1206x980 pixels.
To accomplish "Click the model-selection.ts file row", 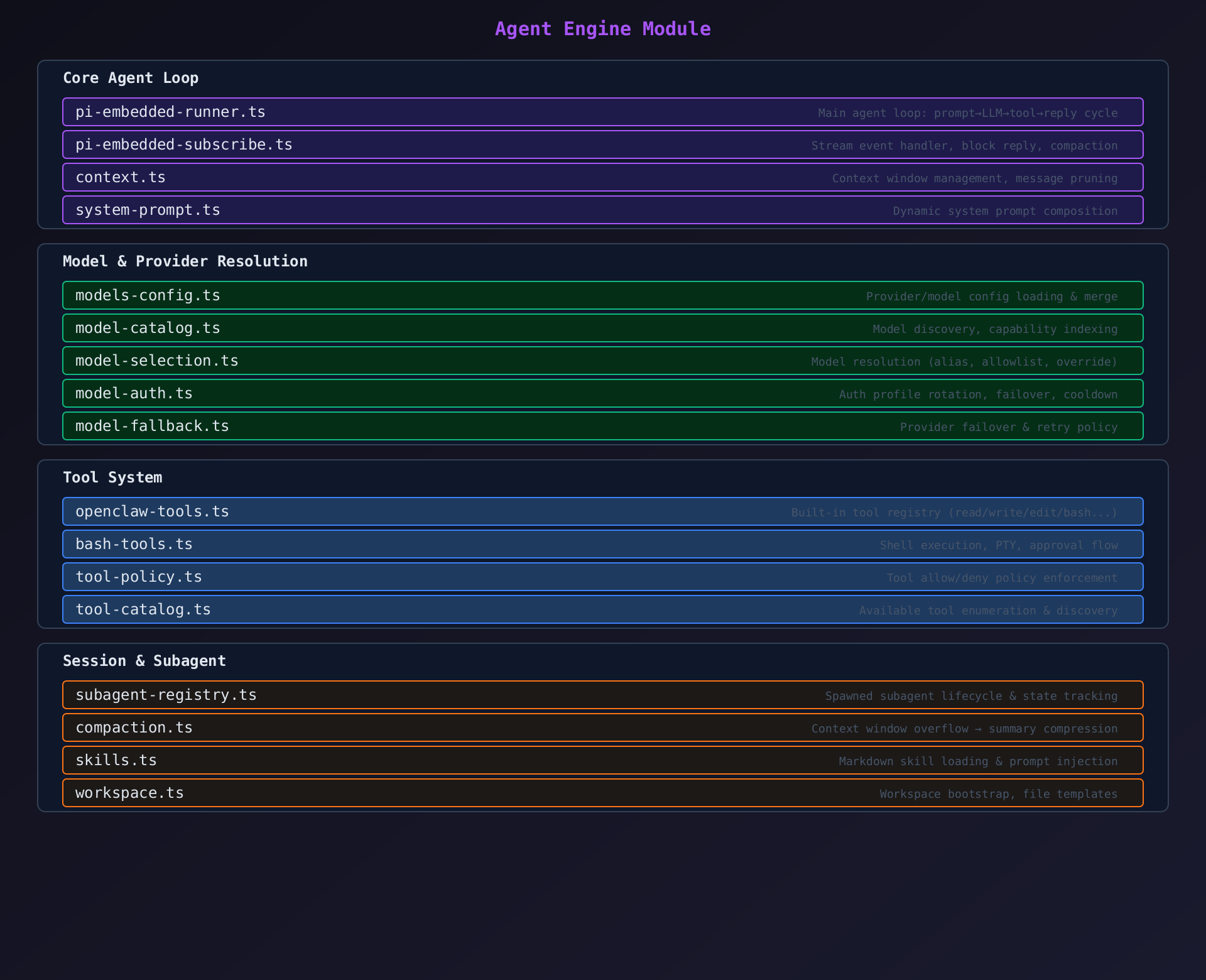I will 602,361.
